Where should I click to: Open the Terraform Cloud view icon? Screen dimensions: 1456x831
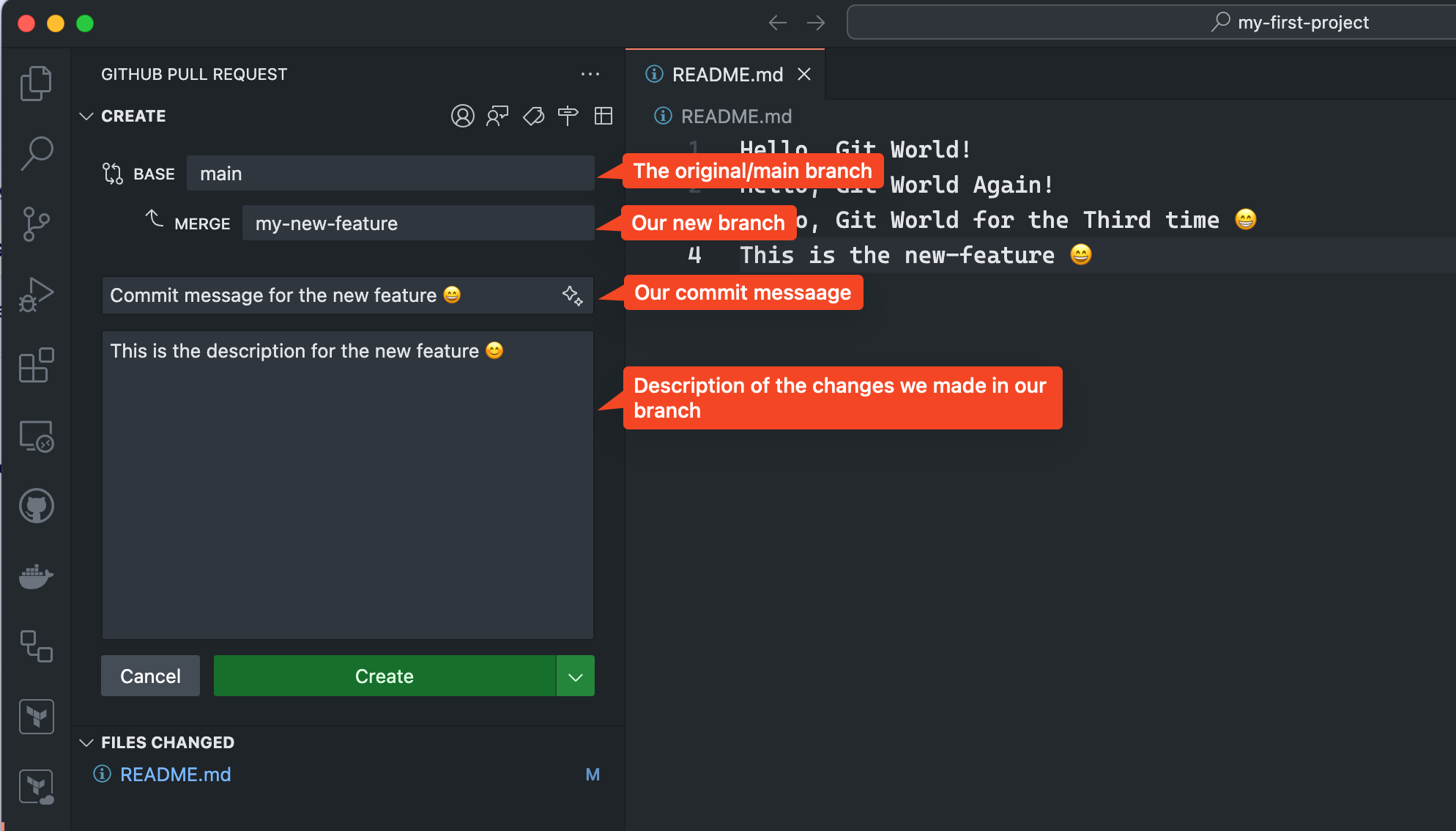click(x=36, y=787)
